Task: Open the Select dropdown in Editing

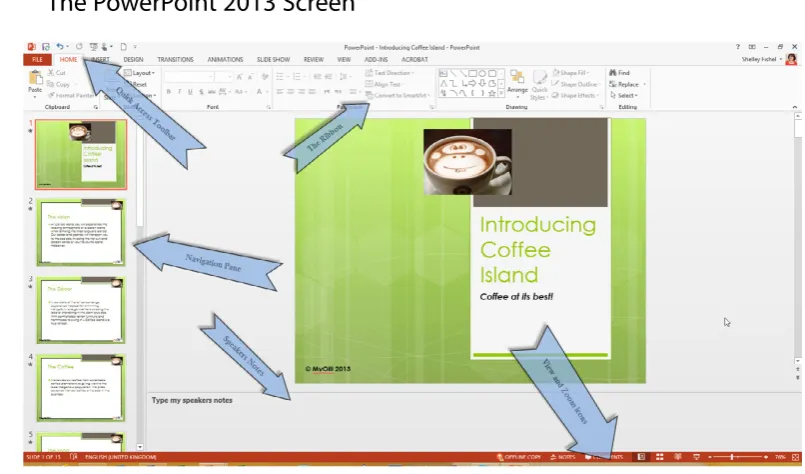Action: click(624, 96)
